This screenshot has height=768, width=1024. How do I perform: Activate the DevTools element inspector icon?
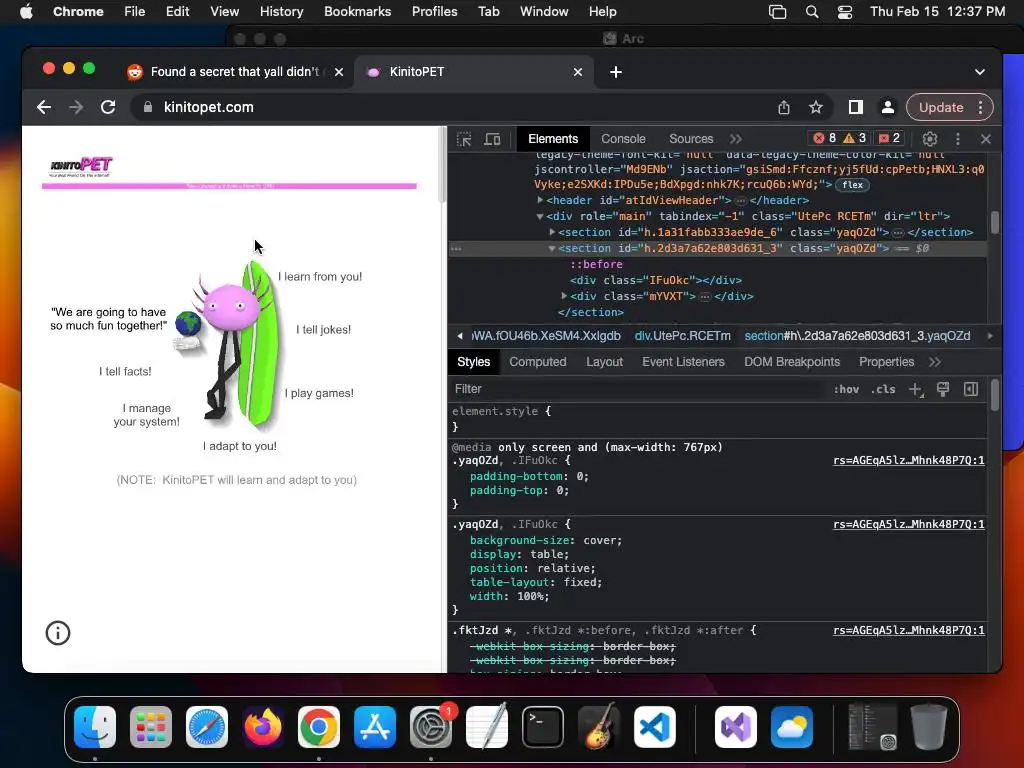[464, 139]
